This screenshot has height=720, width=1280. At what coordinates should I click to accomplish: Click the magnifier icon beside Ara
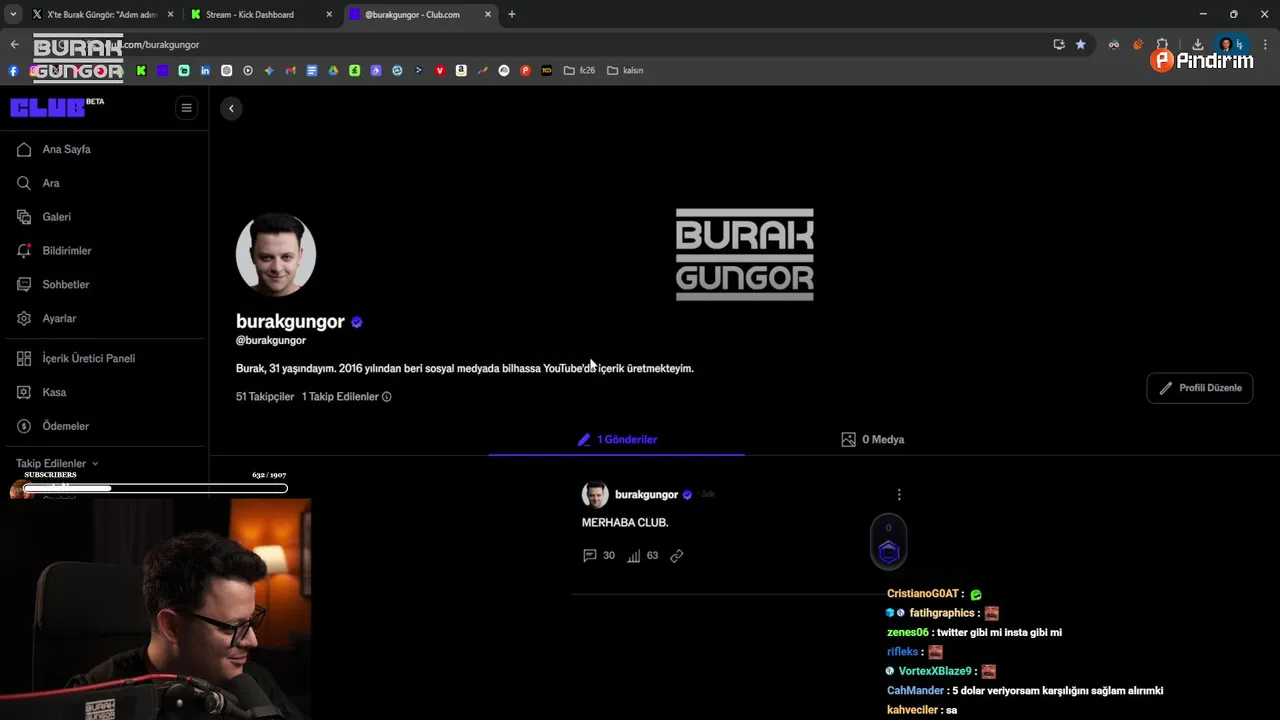(24, 183)
